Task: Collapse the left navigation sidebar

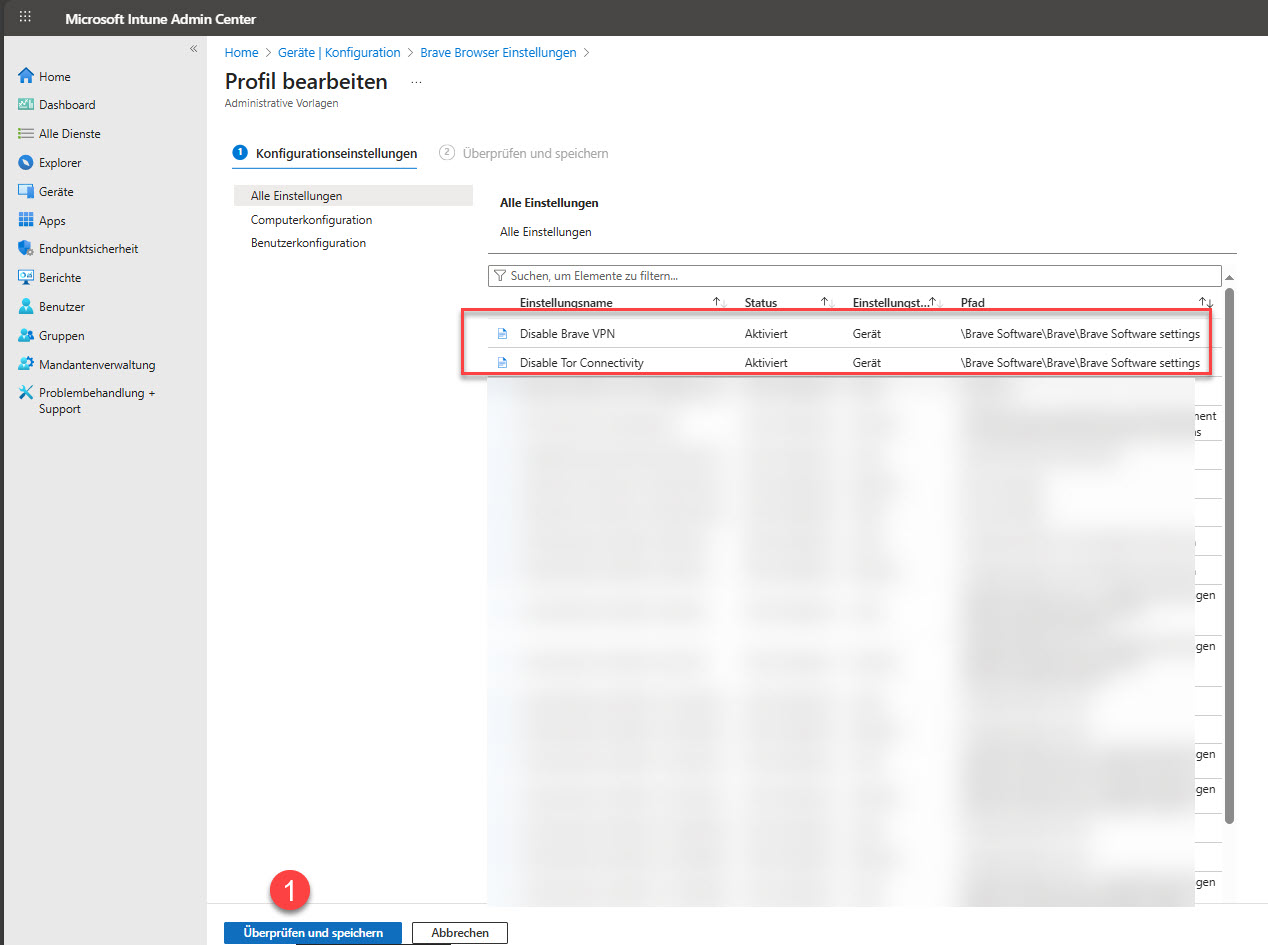Action: pos(194,49)
